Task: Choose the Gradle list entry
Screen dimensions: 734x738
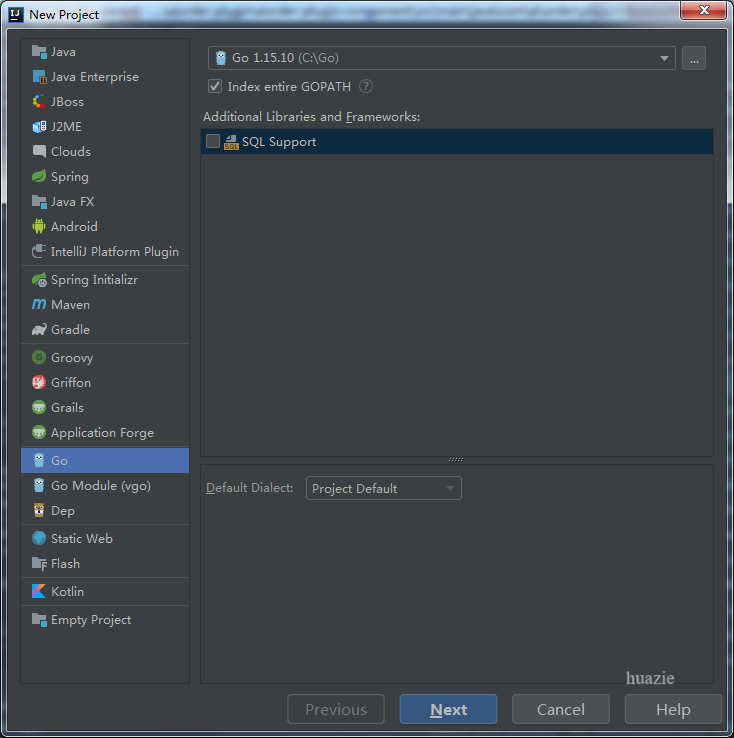Action: point(105,329)
